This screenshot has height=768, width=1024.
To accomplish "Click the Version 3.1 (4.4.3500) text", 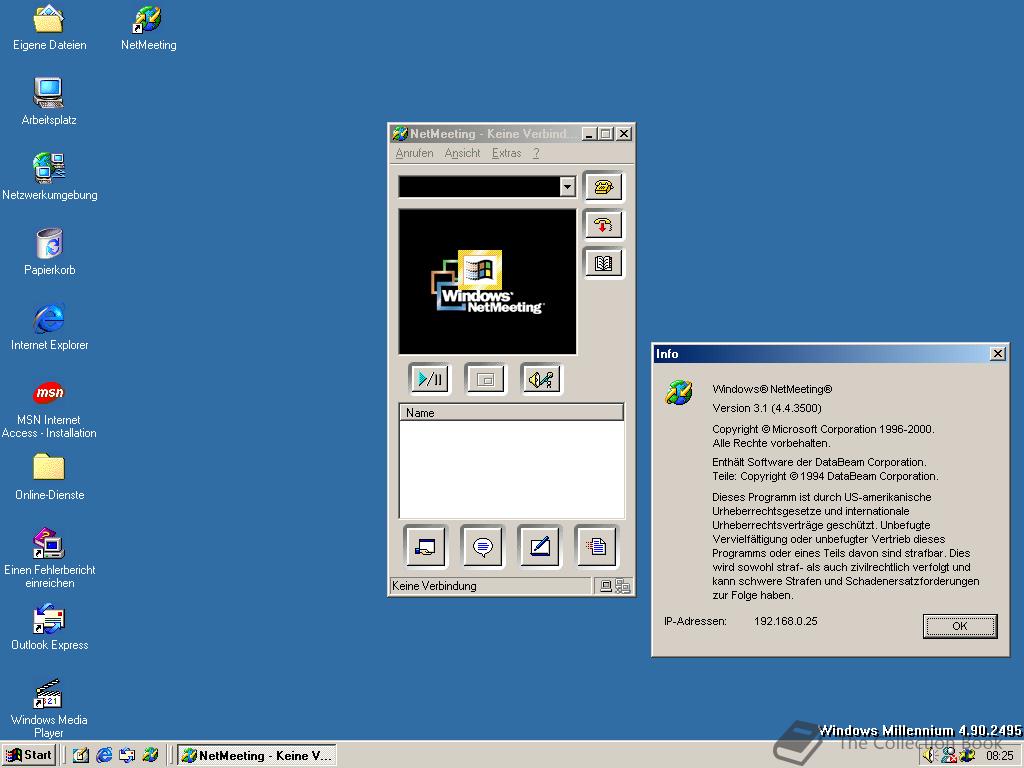I will pos(767,408).
